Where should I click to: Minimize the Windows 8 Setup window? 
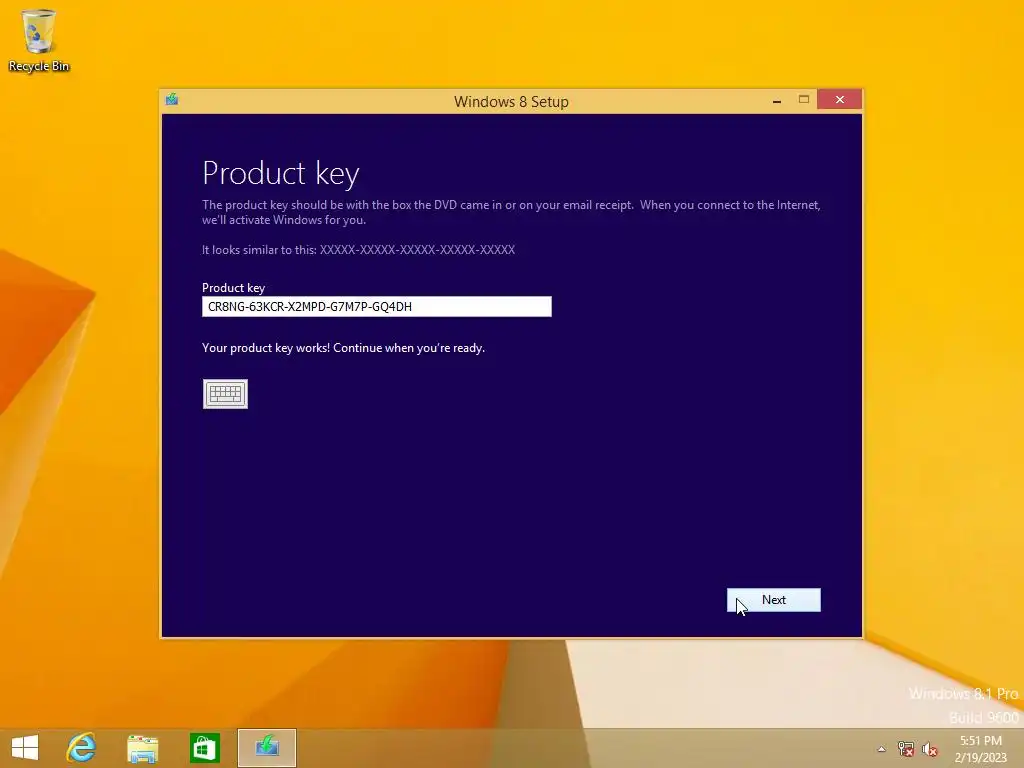776,100
